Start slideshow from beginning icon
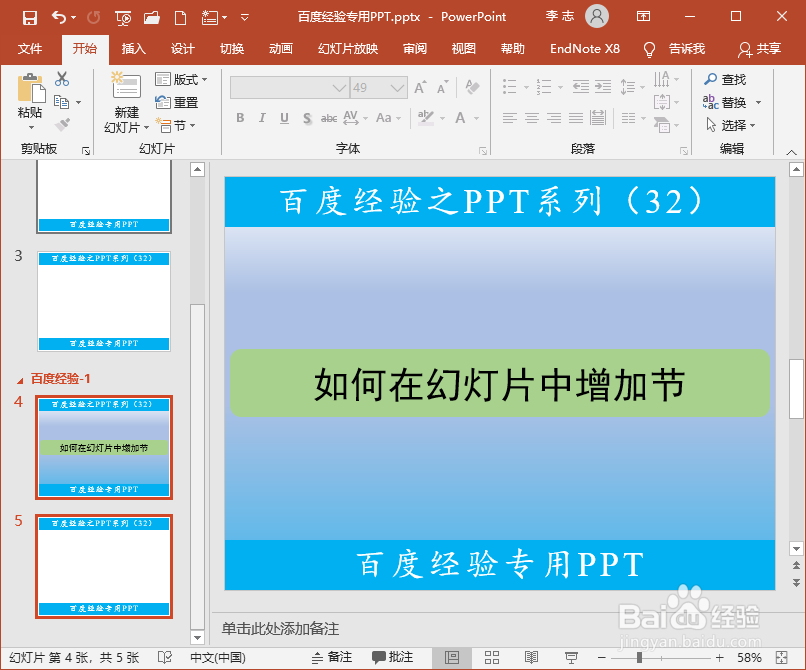This screenshot has width=806, height=670. (123, 18)
